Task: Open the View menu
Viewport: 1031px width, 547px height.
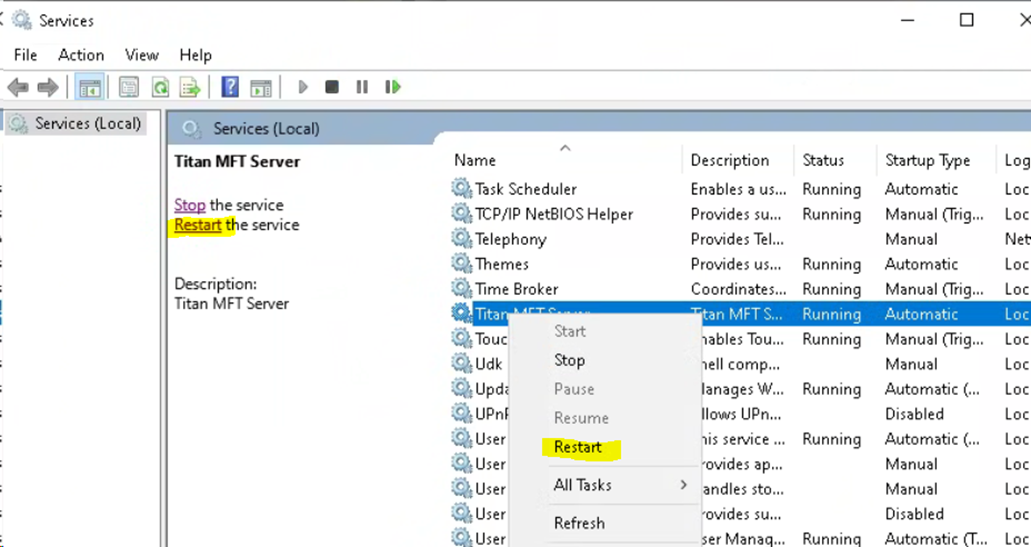Action: coord(142,55)
